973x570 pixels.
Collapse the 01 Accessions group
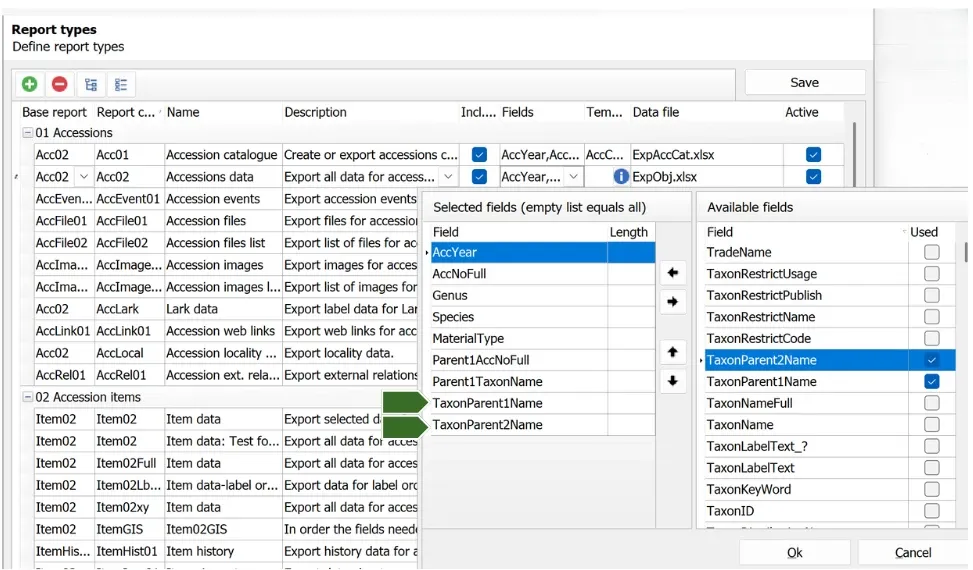click(27, 133)
